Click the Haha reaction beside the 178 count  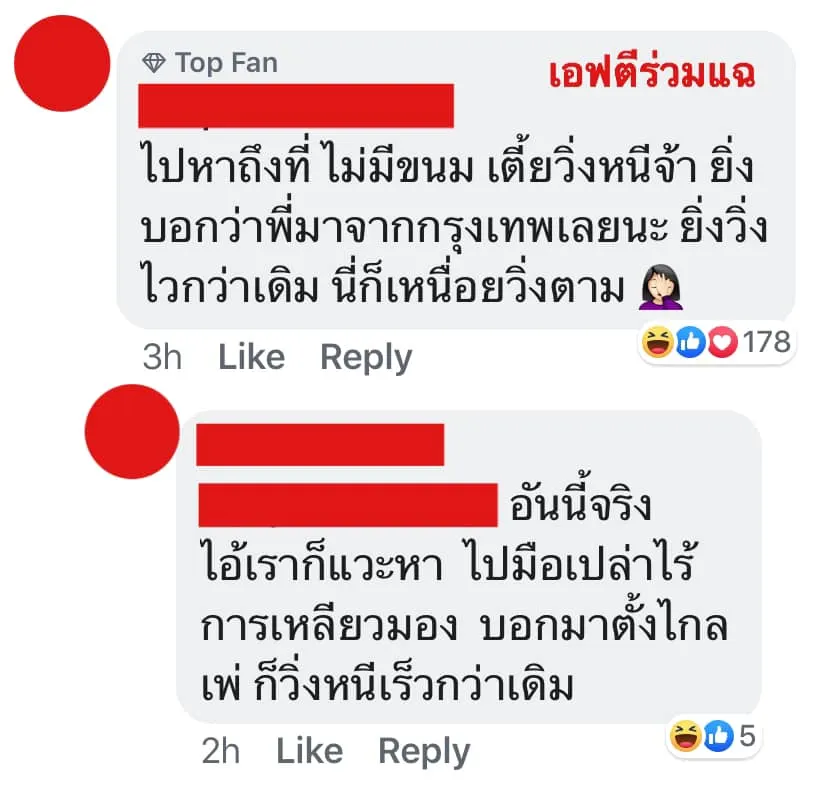click(x=657, y=342)
